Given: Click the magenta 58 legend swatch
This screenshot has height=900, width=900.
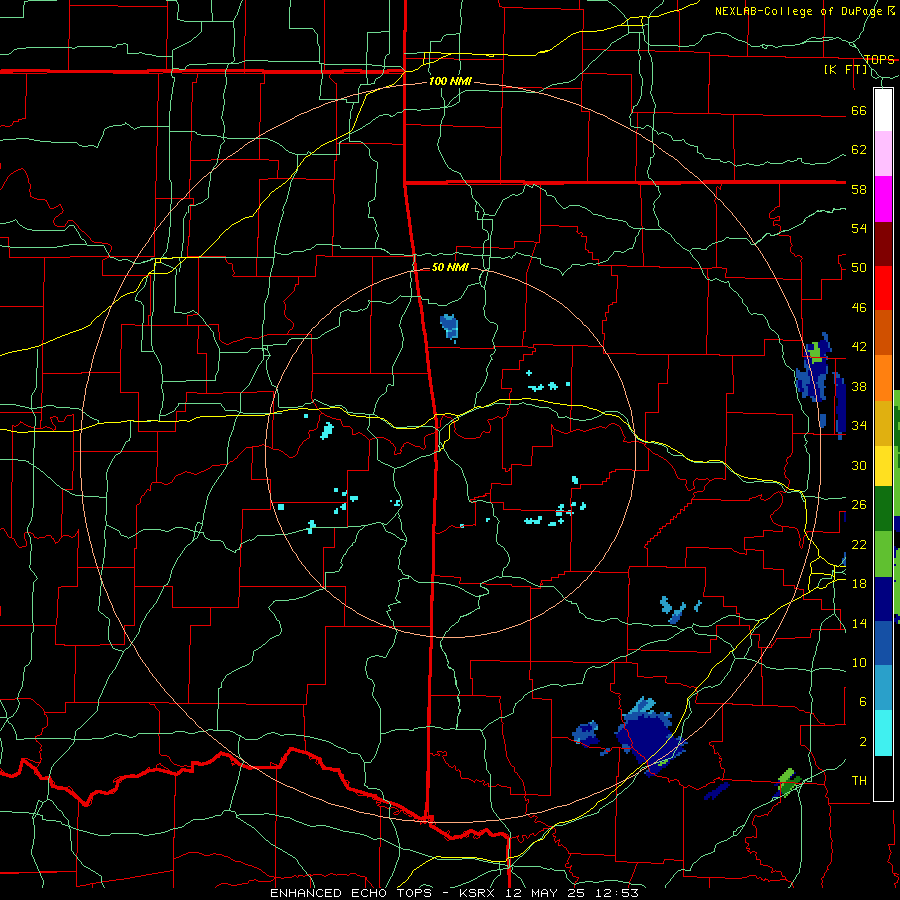Looking at the screenshot, I should coord(883,199).
